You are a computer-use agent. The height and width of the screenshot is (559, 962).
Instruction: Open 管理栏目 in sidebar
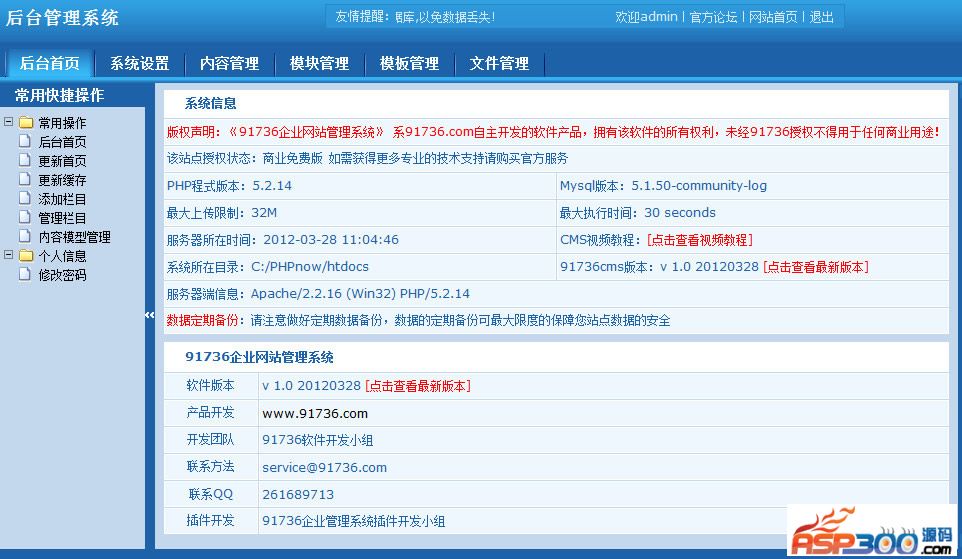(x=62, y=218)
